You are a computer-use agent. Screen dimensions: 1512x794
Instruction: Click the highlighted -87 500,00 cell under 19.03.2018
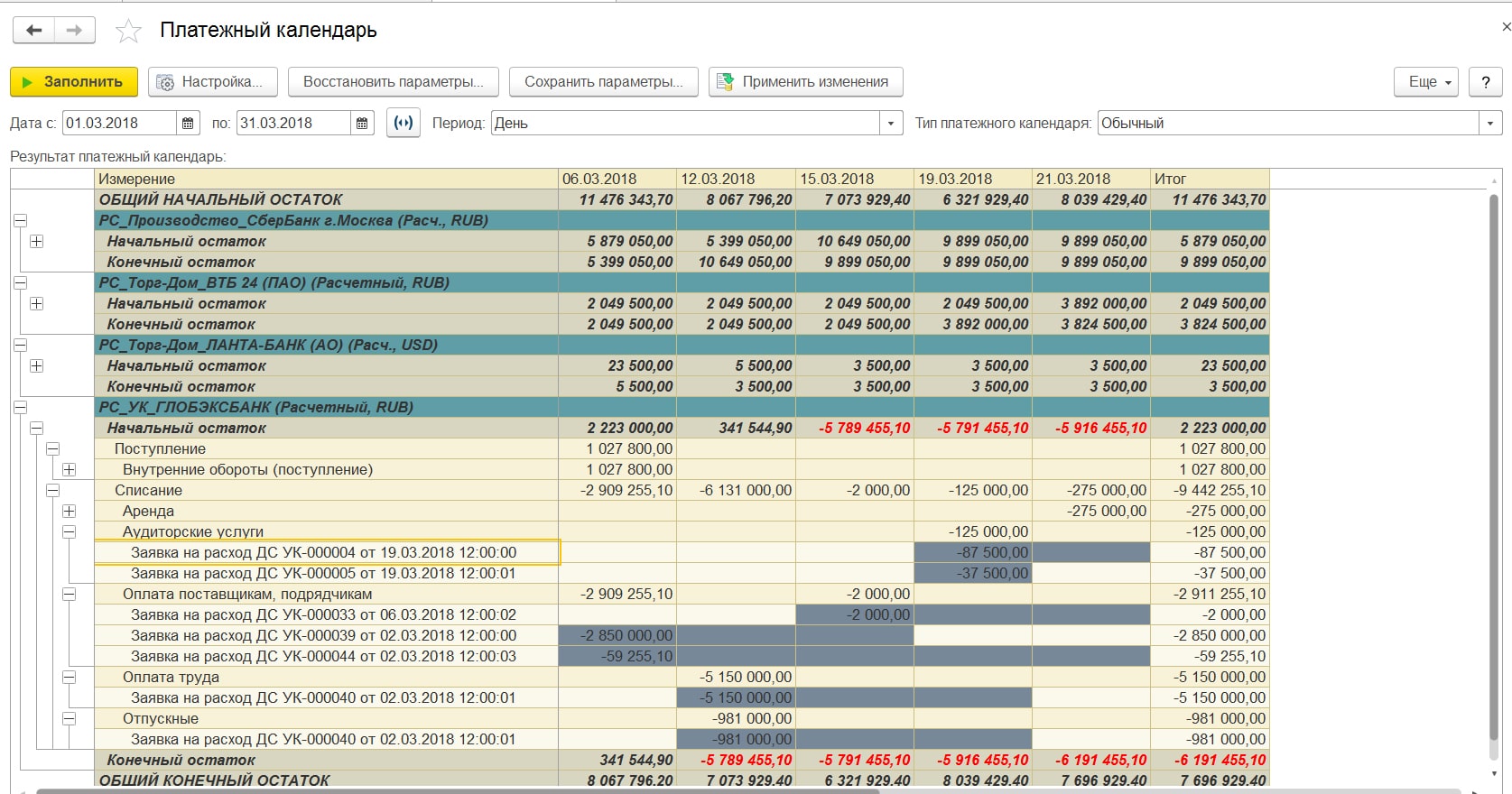[x=973, y=552]
